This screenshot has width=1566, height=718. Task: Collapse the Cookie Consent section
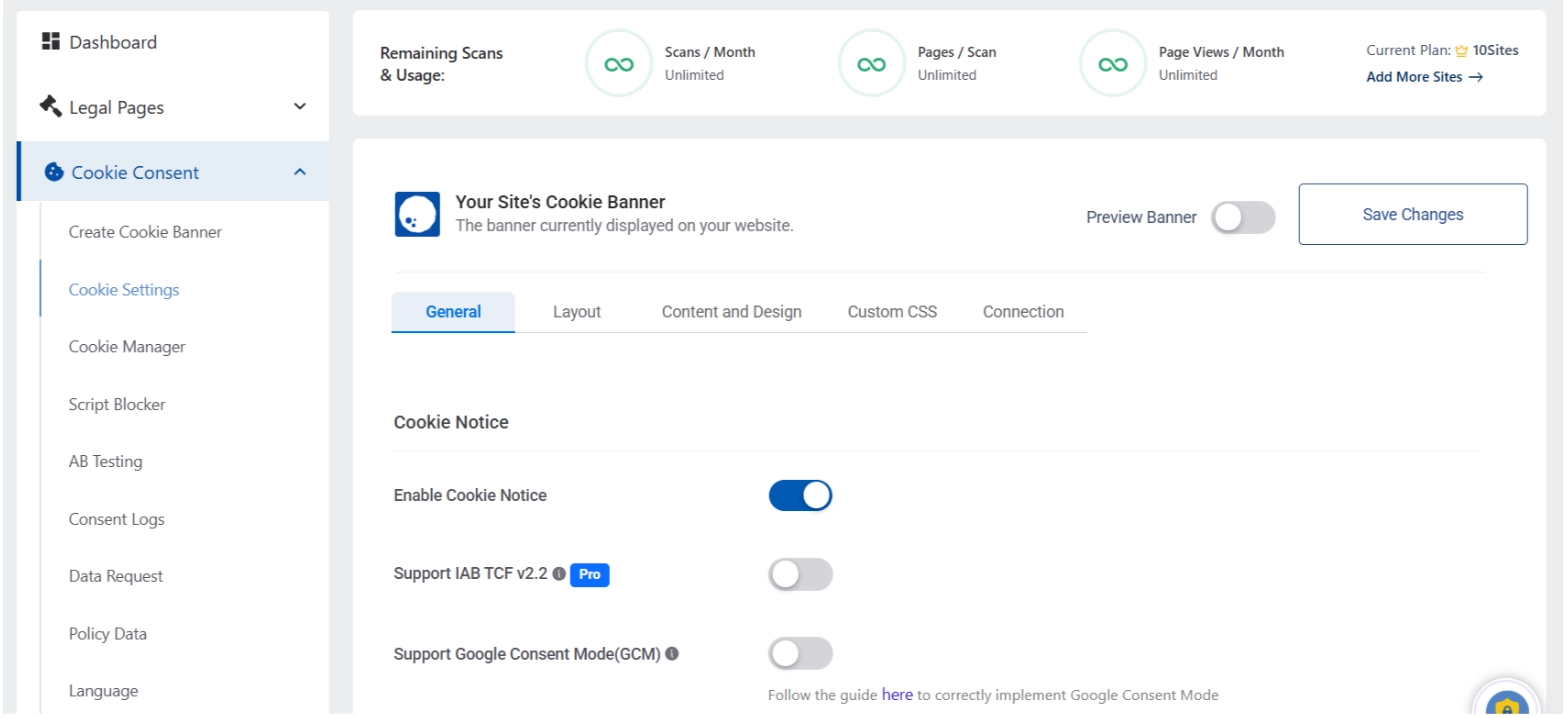(x=299, y=171)
